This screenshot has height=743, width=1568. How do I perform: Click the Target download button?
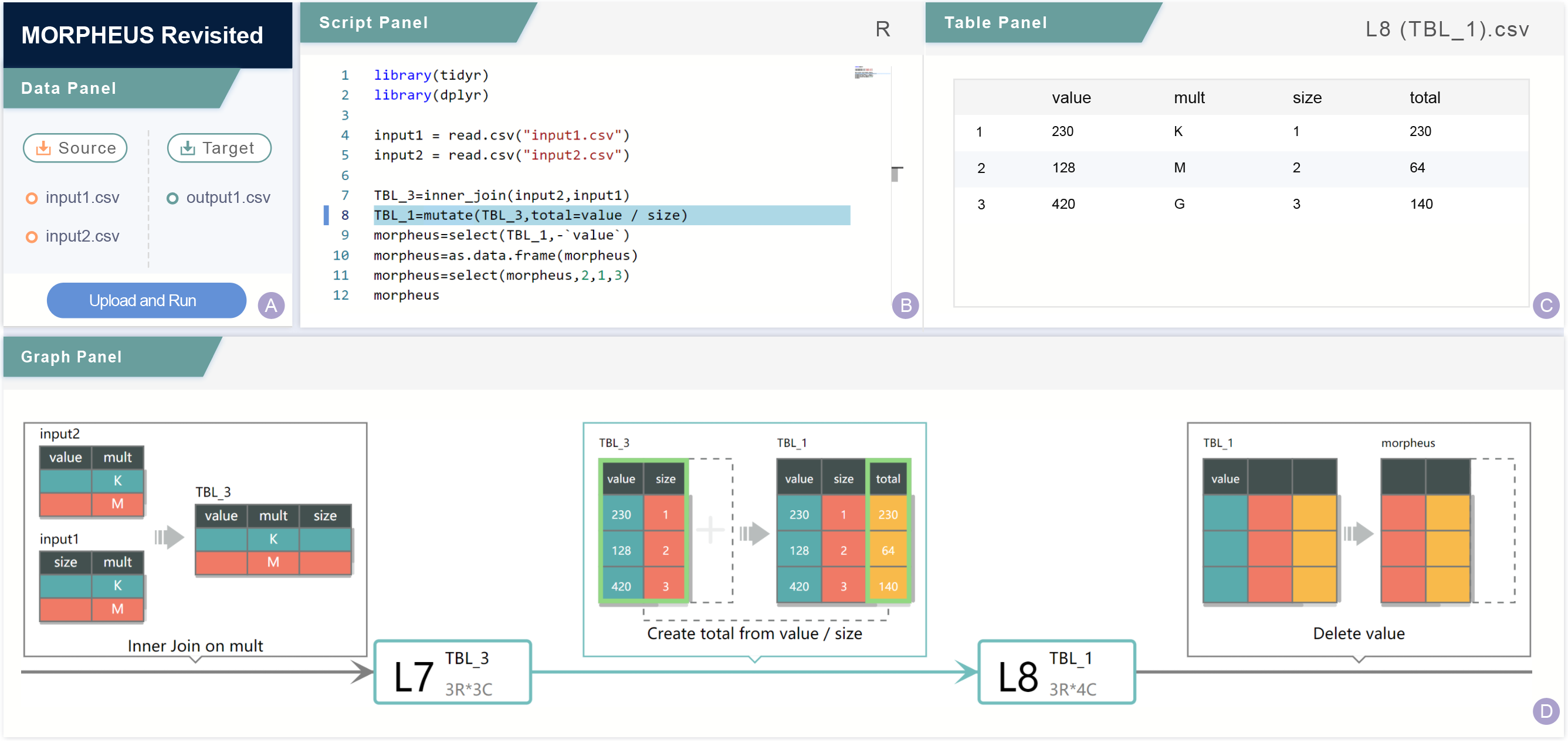219,148
